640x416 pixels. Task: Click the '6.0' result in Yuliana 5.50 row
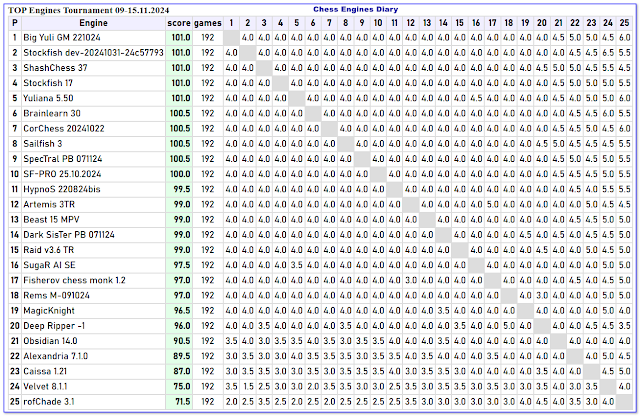click(x=624, y=98)
